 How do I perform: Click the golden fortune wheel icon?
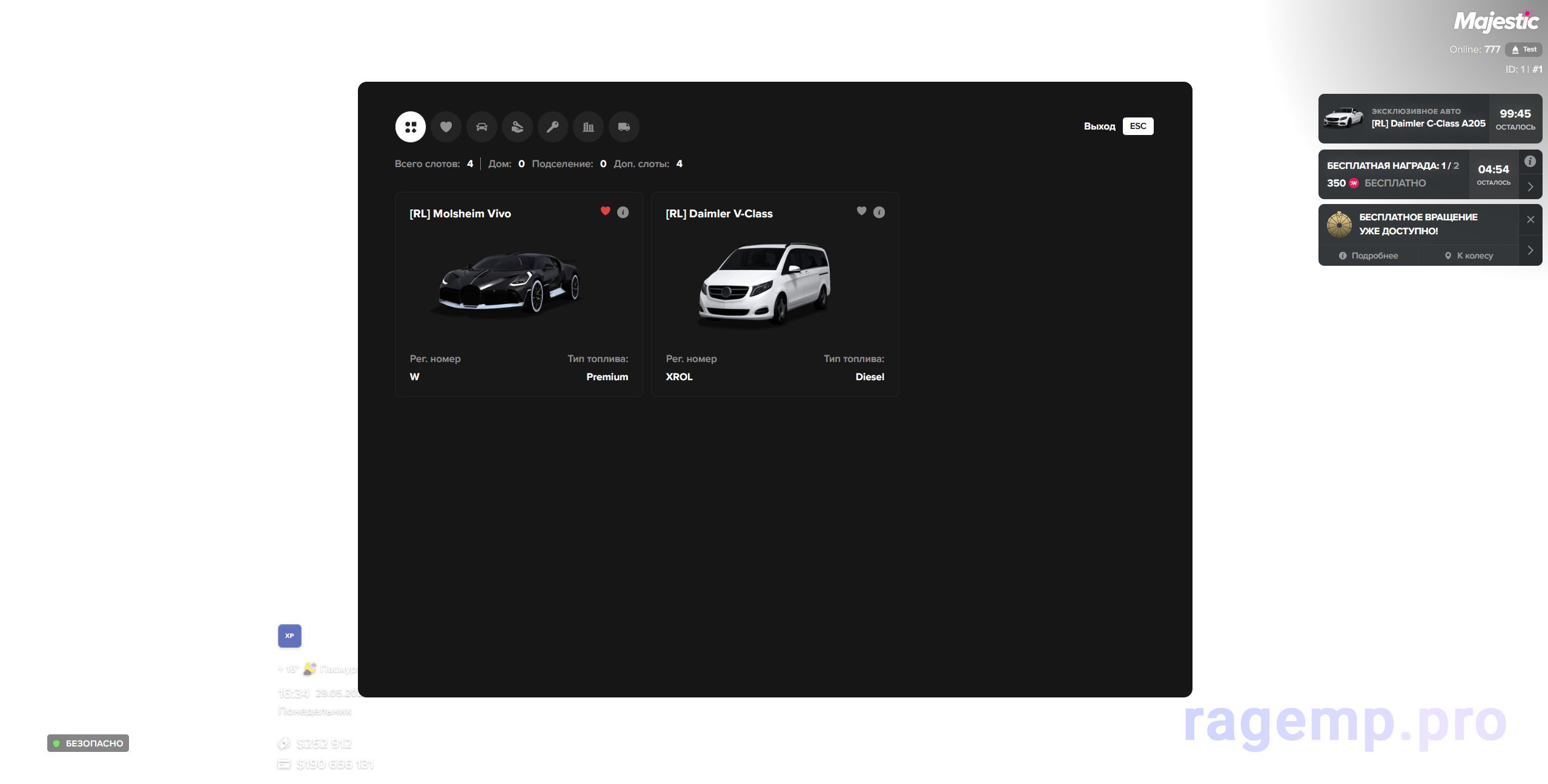coord(1339,224)
